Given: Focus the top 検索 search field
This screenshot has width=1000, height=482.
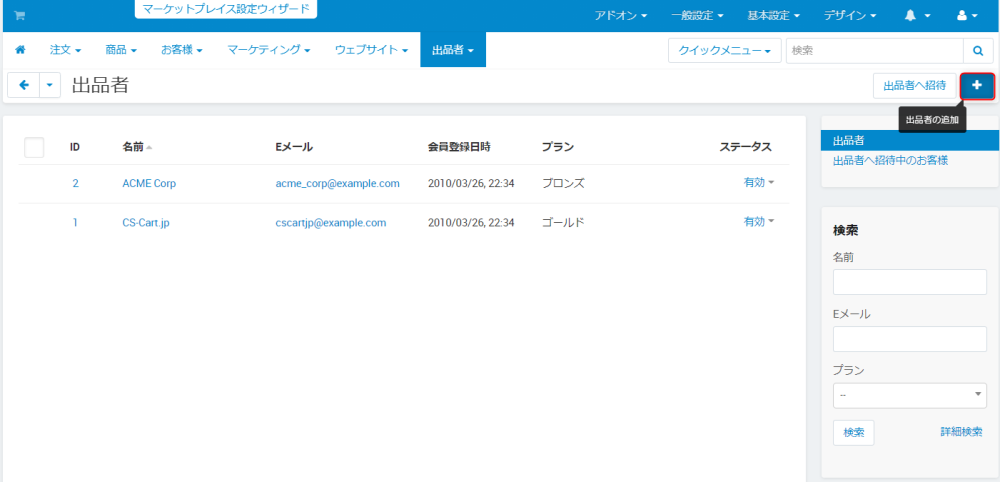Looking at the screenshot, I should tap(874, 50).
